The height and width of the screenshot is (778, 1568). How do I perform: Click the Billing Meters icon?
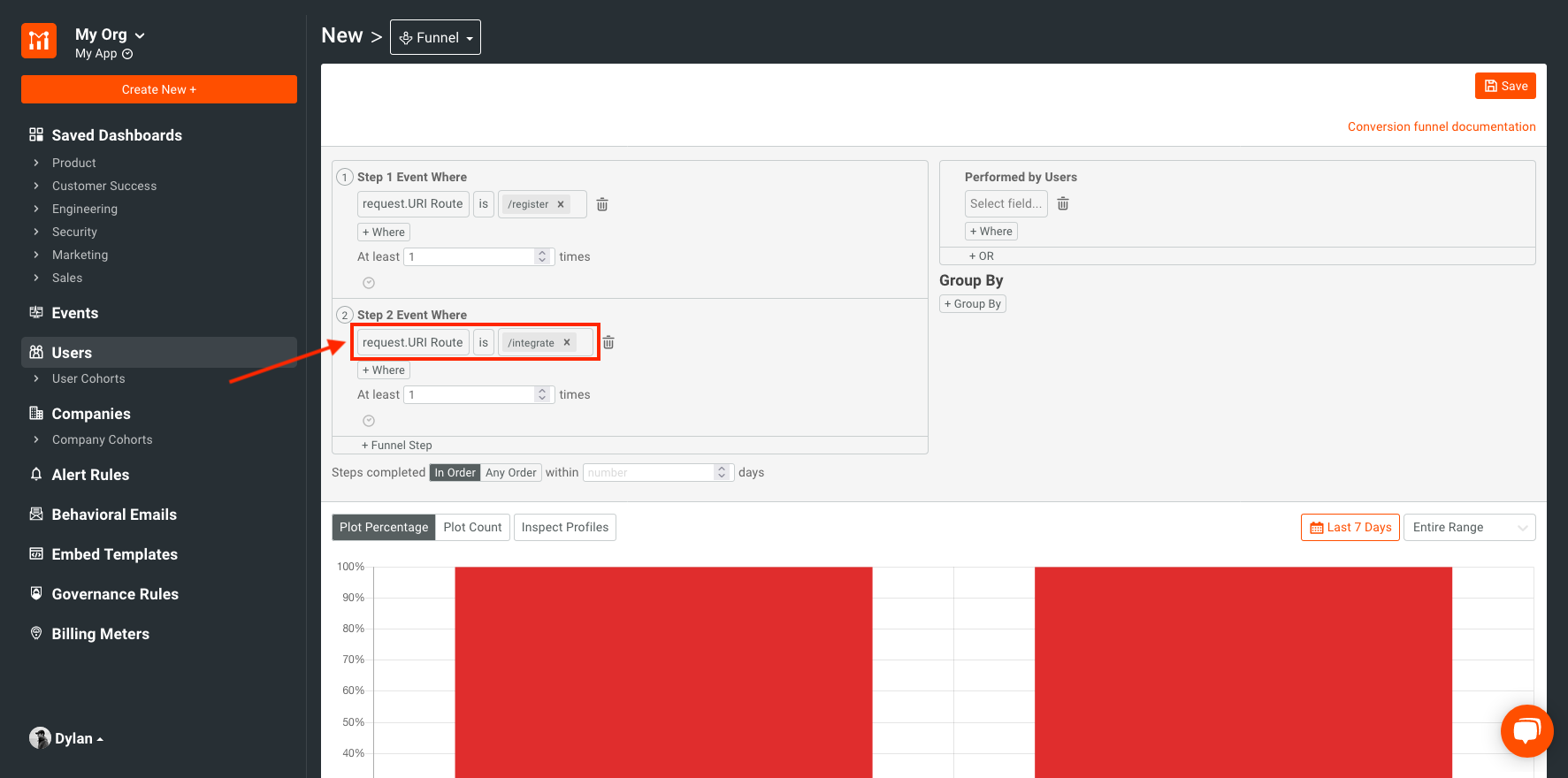36,633
